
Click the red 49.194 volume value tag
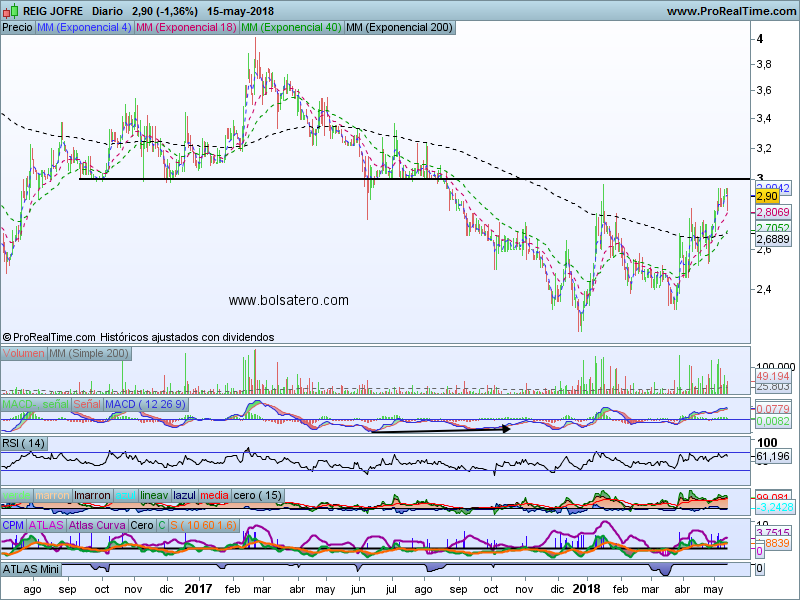click(x=775, y=376)
